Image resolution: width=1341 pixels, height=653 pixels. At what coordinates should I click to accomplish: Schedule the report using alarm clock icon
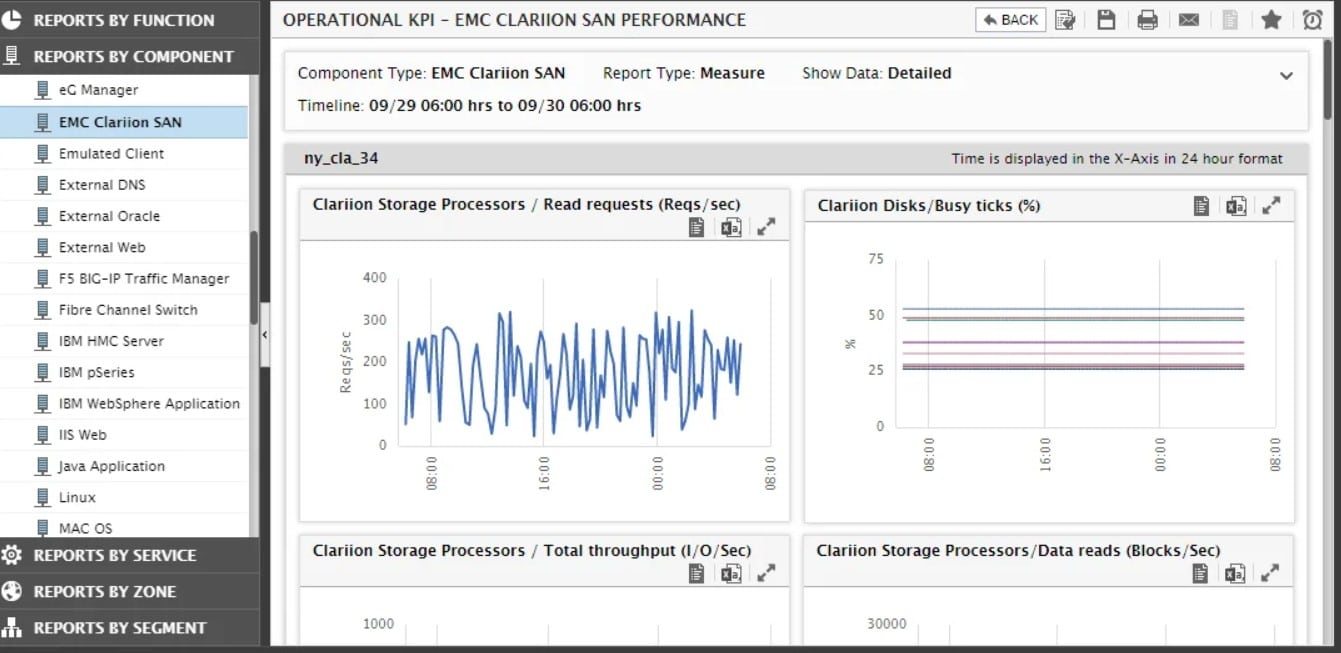(x=1312, y=19)
